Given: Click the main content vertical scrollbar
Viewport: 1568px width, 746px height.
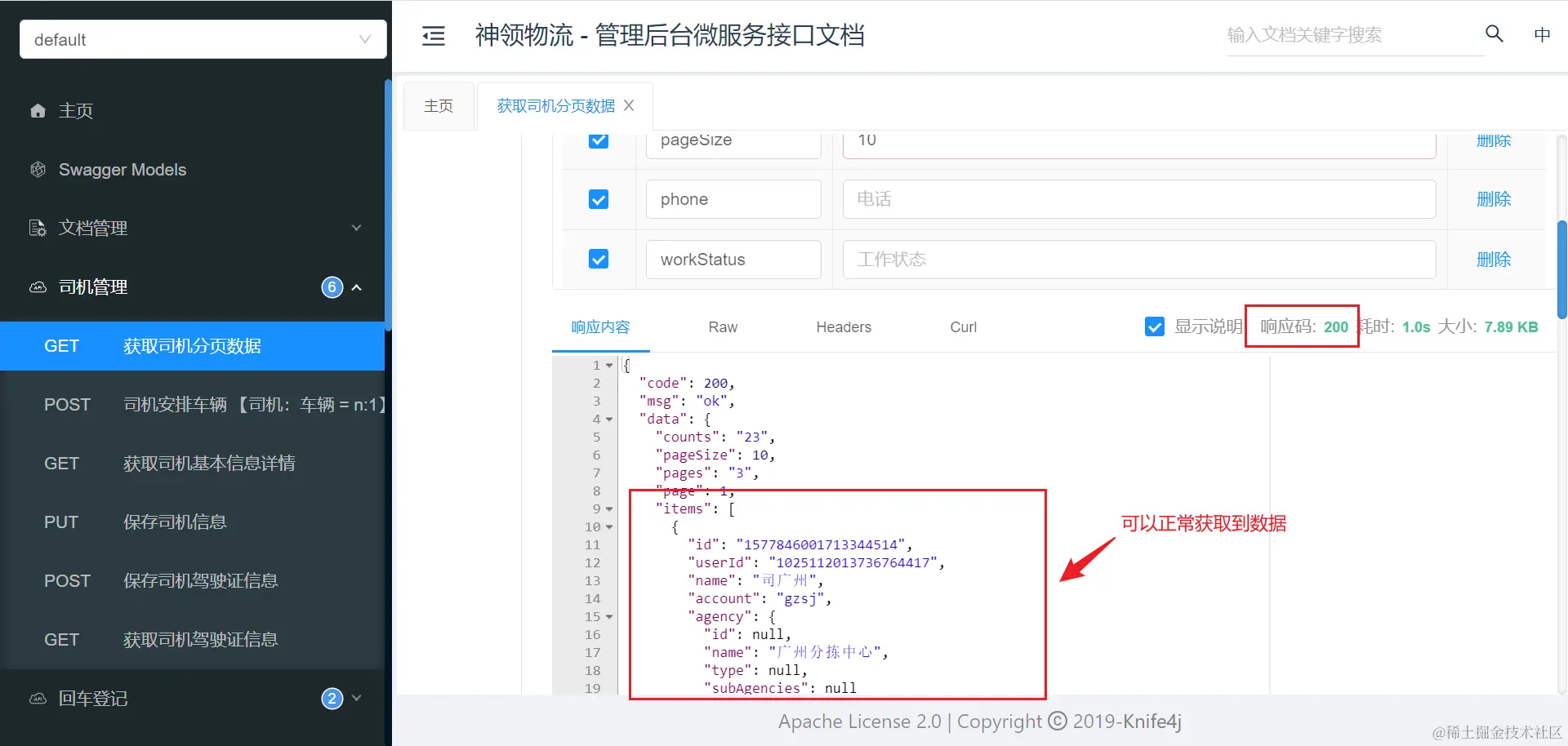Looking at the screenshot, I should coord(1562,269).
